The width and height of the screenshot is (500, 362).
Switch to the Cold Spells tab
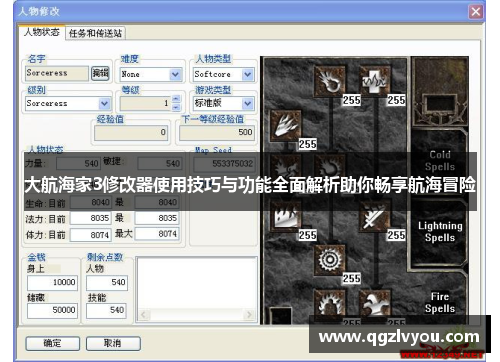coord(440,161)
